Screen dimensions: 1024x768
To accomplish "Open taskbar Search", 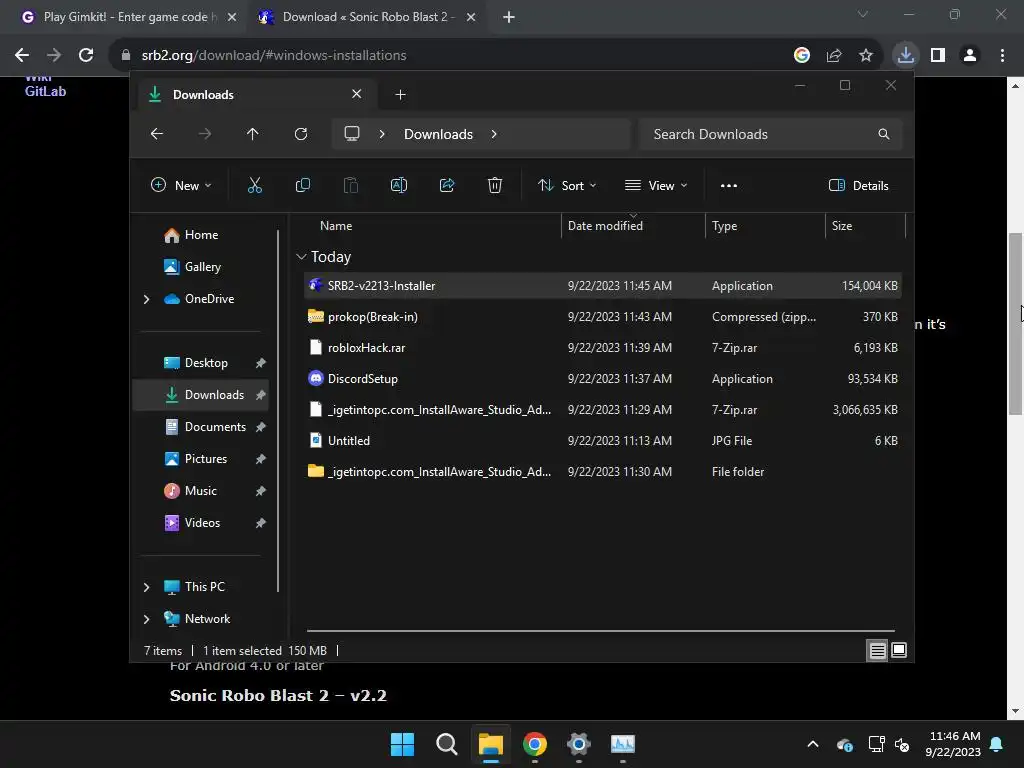I will pos(447,744).
